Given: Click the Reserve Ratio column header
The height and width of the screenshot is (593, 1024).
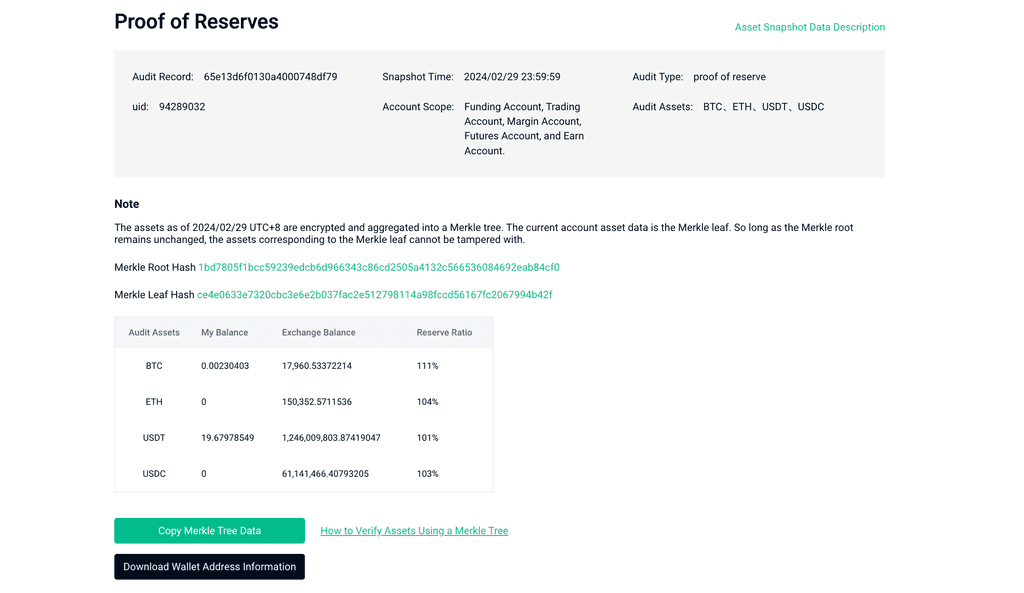Looking at the screenshot, I should tap(444, 332).
